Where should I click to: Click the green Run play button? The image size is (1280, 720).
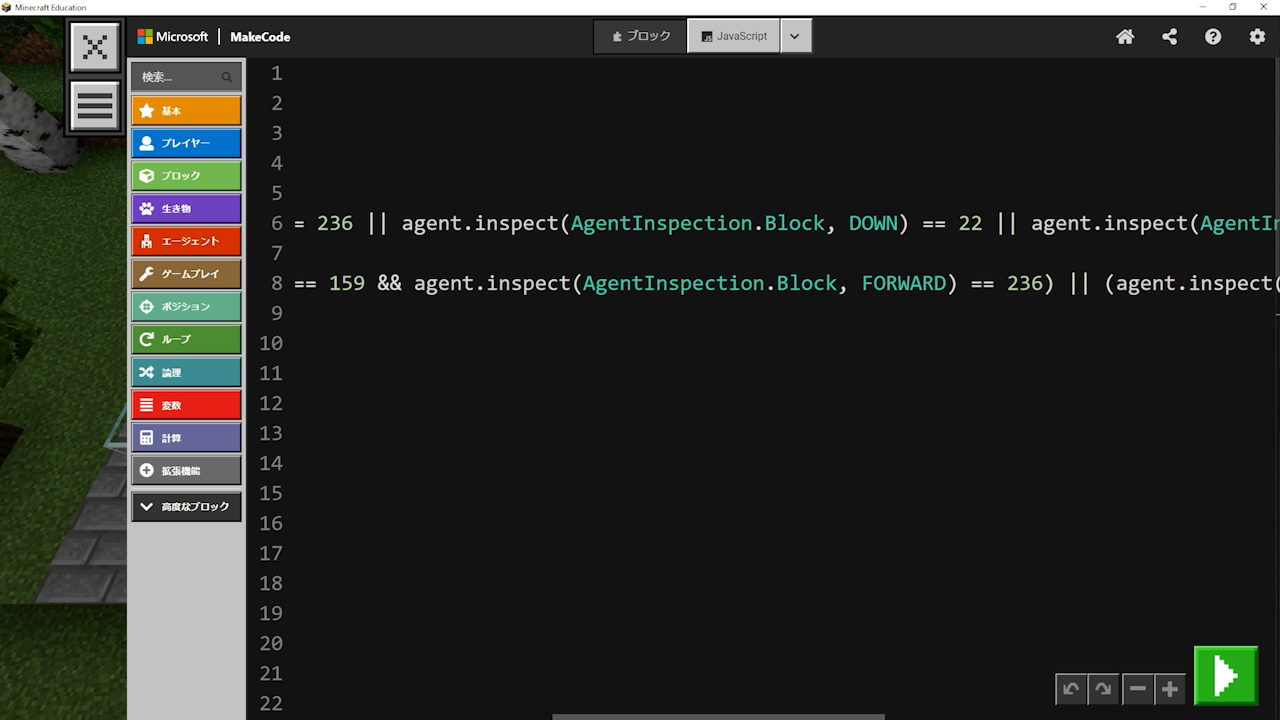tap(1225, 677)
